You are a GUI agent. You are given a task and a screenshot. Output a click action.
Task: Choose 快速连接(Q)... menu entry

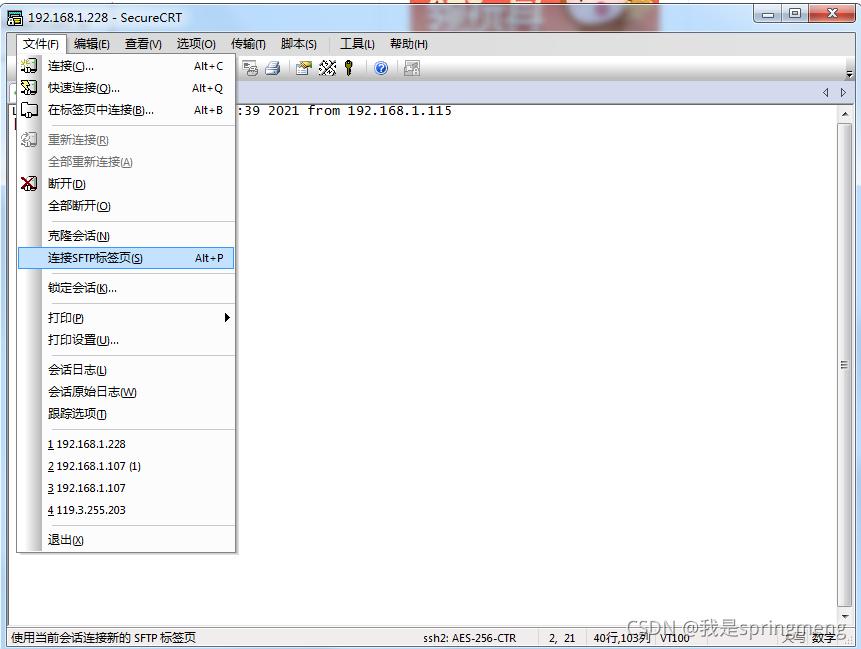click(126, 88)
